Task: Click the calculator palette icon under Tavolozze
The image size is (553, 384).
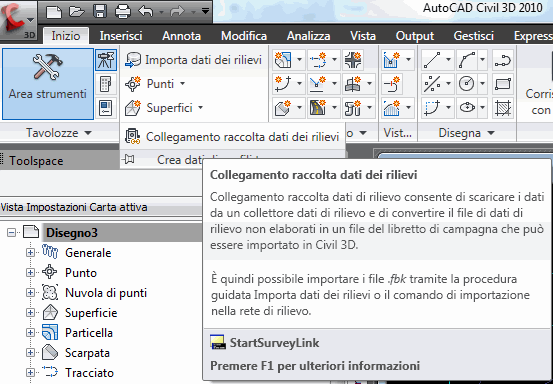Action: [x=106, y=84]
